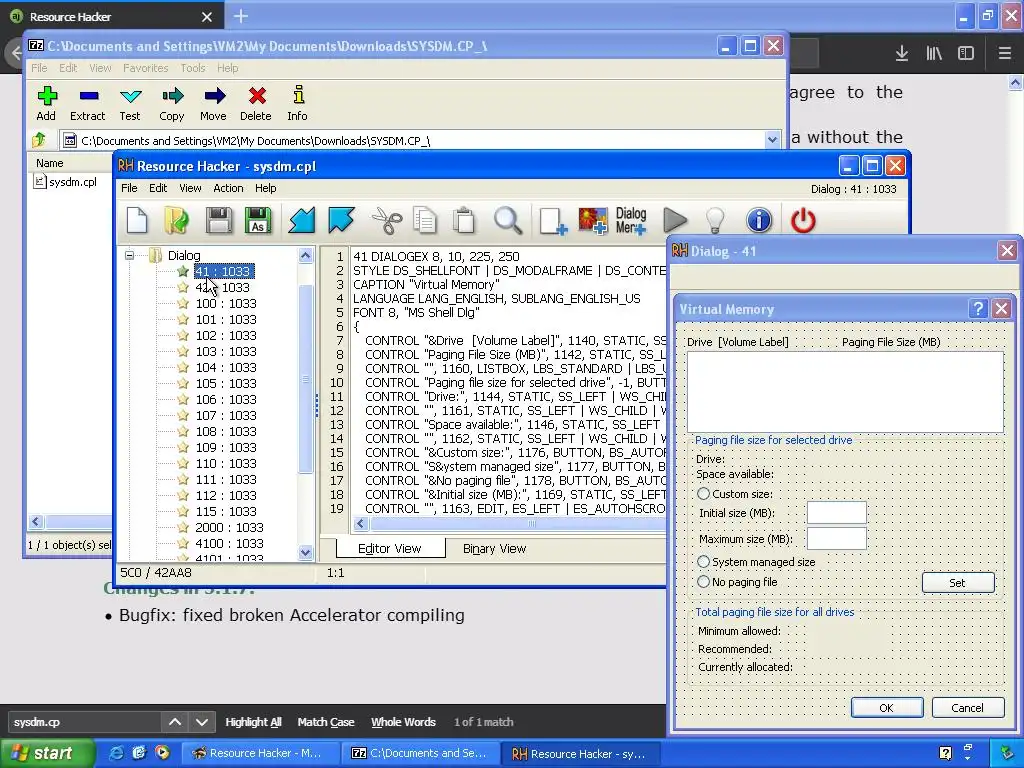Screen dimensions: 1024x768
Task: Click the Add new blank resource icon
Action: pos(553,221)
